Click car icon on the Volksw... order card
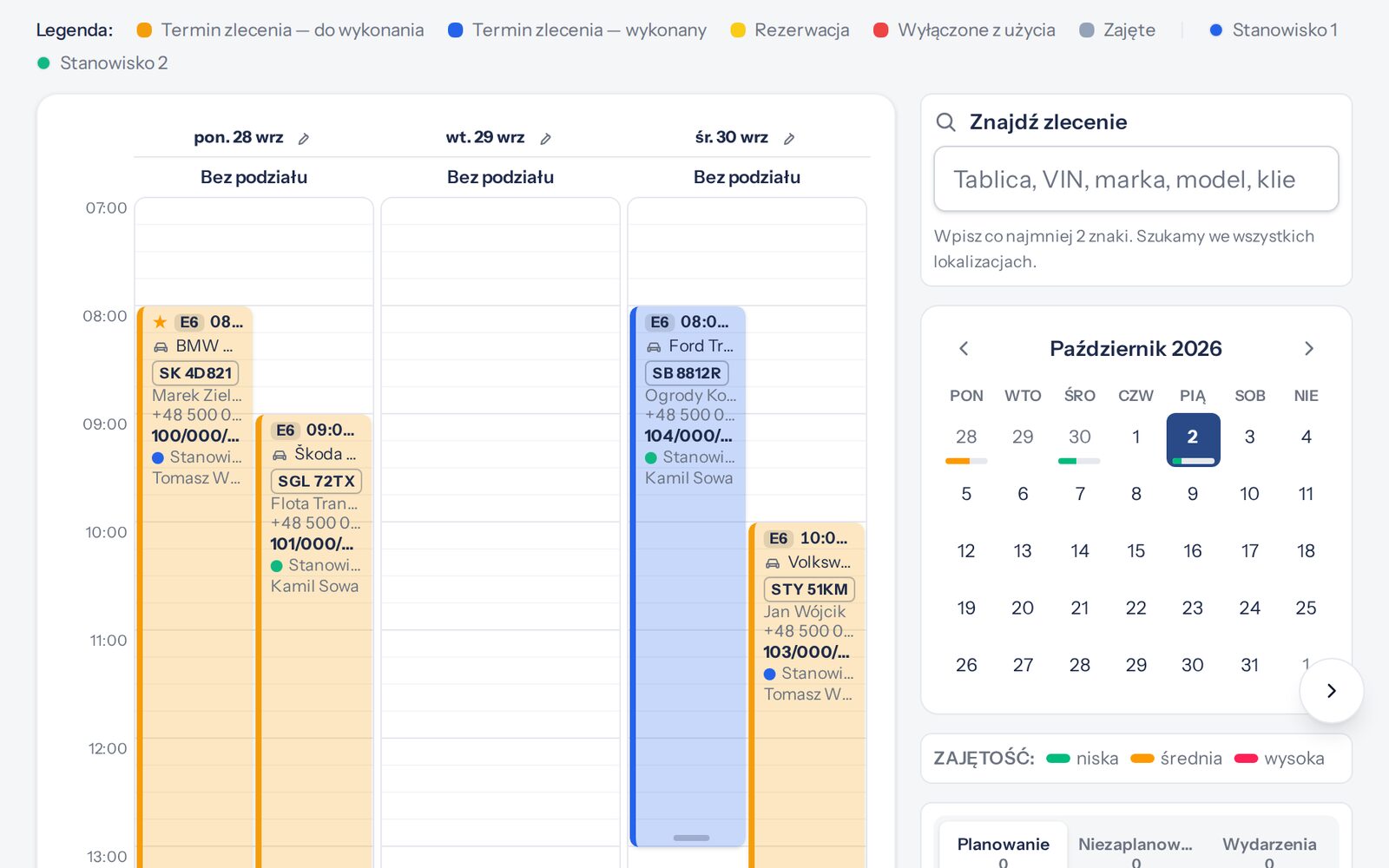Screen dimensions: 1389x868 point(773,563)
